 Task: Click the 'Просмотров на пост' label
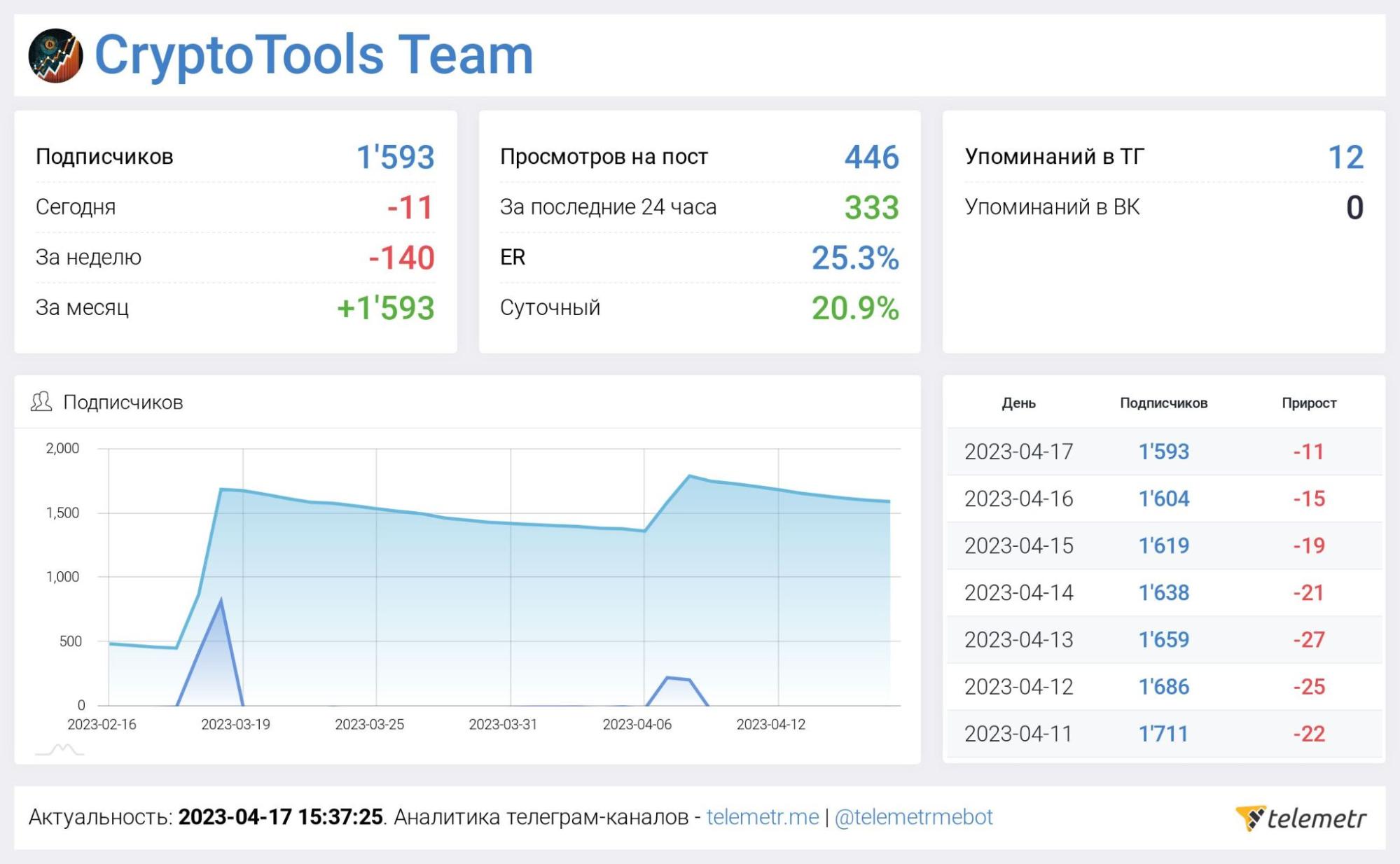[604, 156]
